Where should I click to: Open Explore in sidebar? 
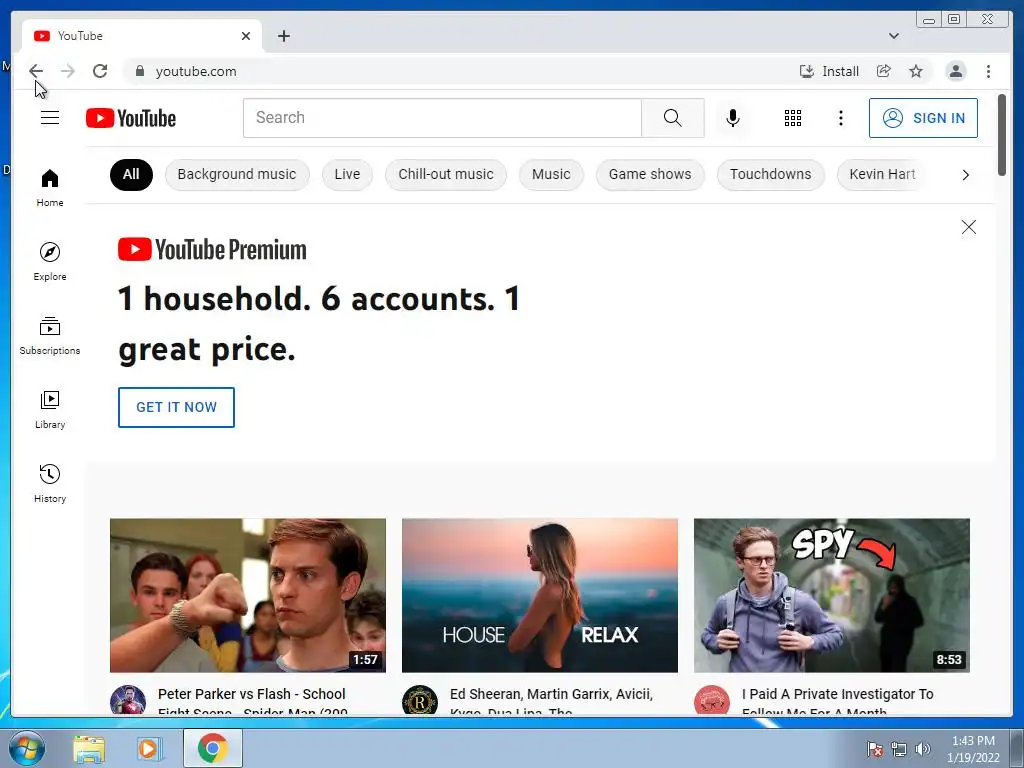[50, 261]
